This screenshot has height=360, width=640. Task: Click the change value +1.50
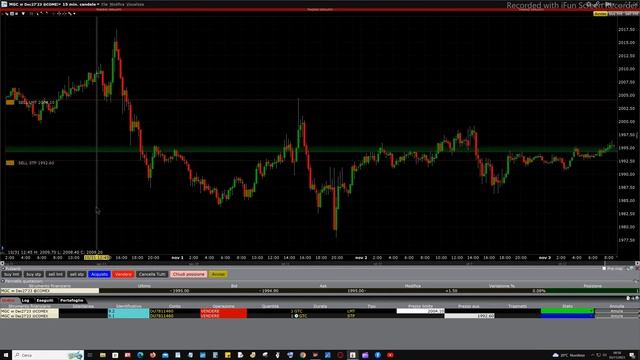pyautogui.click(x=451, y=291)
